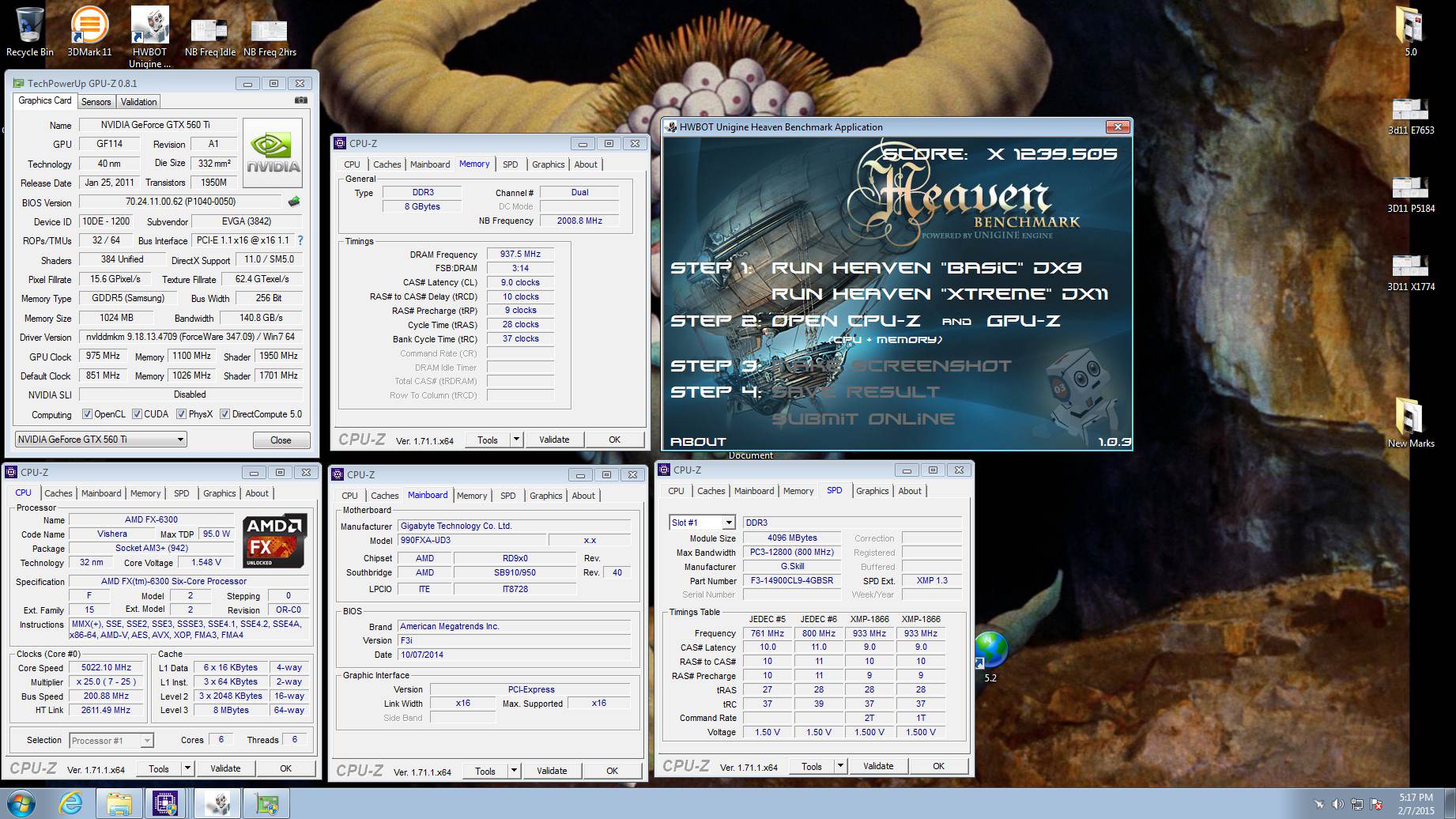The image size is (1456, 819).
Task: Click GPU Clock 975 MHz value
Action: tap(104, 356)
